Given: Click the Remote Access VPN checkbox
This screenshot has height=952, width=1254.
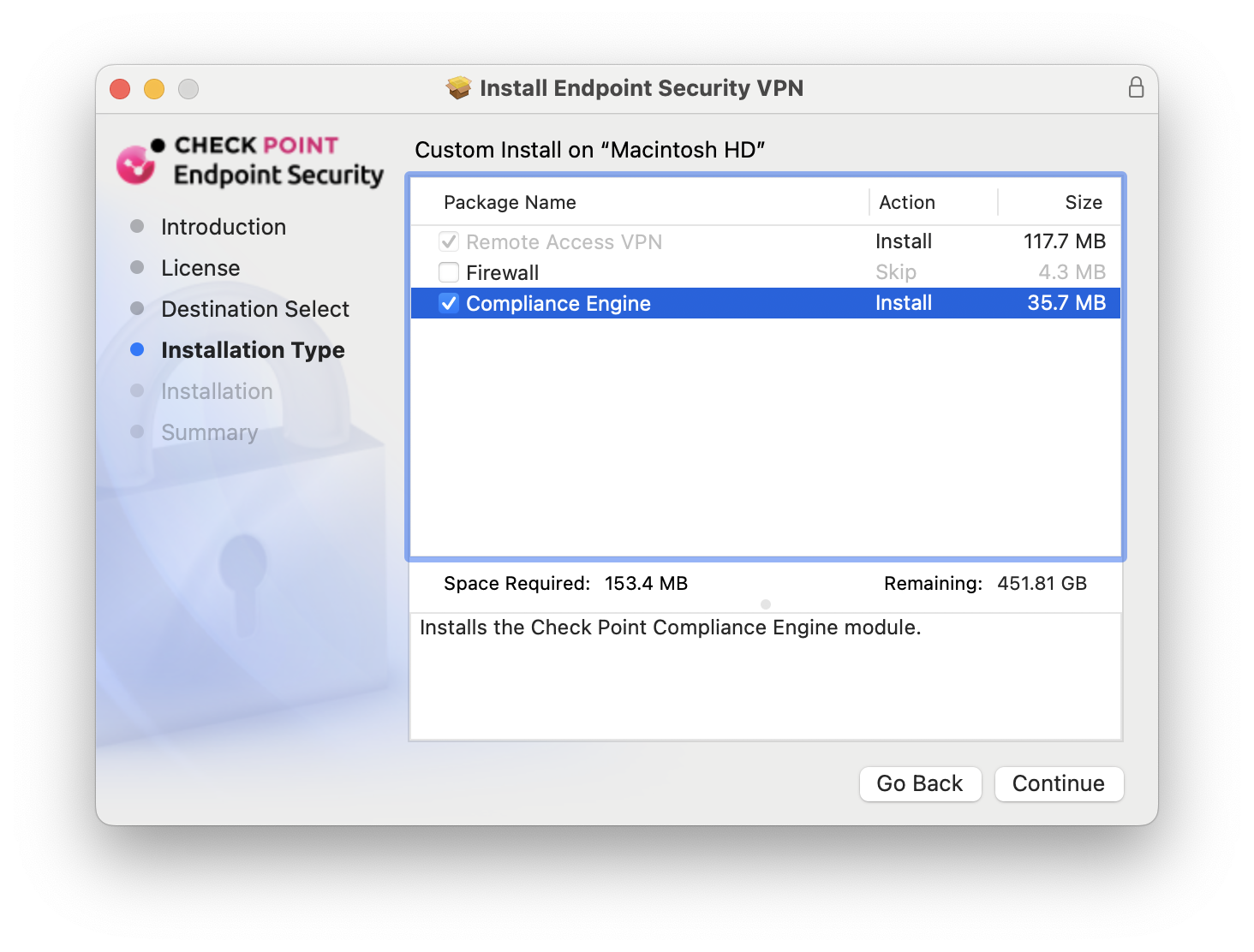Looking at the screenshot, I should tap(449, 241).
